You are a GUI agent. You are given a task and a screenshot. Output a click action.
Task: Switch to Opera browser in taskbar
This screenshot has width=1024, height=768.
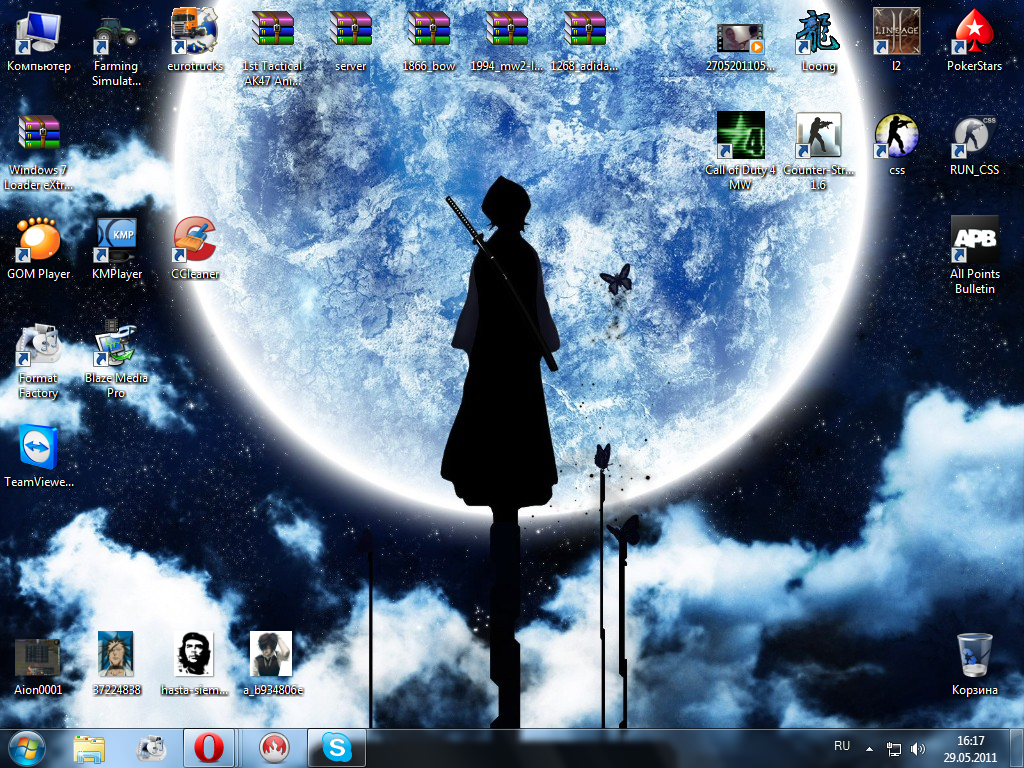click(208, 748)
